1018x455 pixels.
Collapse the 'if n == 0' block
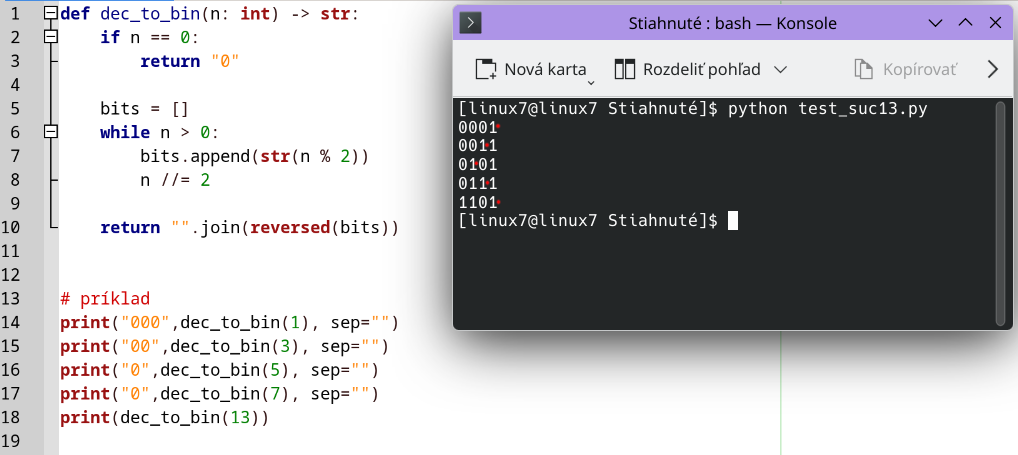tap(51, 38)
